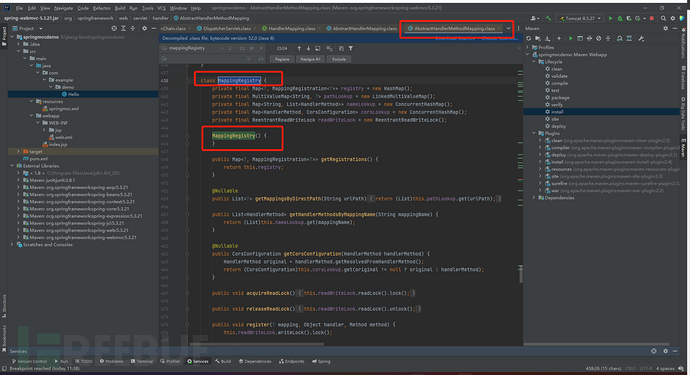Screen dimensions: 690x375
Task: Toggle Maven skip tests mode icon
Action: click(598, 39)
